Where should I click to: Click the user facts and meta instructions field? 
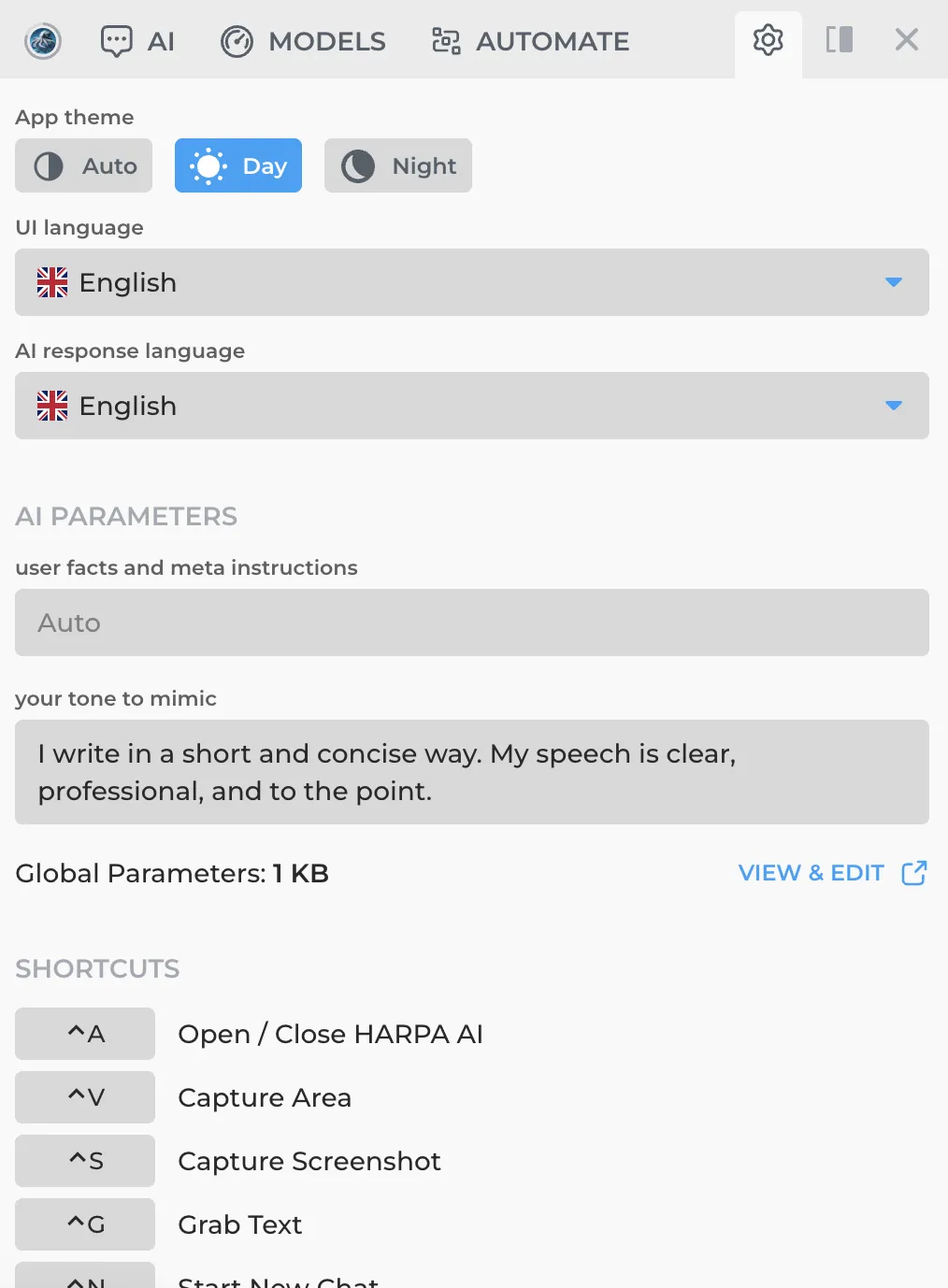coord(471,623)
